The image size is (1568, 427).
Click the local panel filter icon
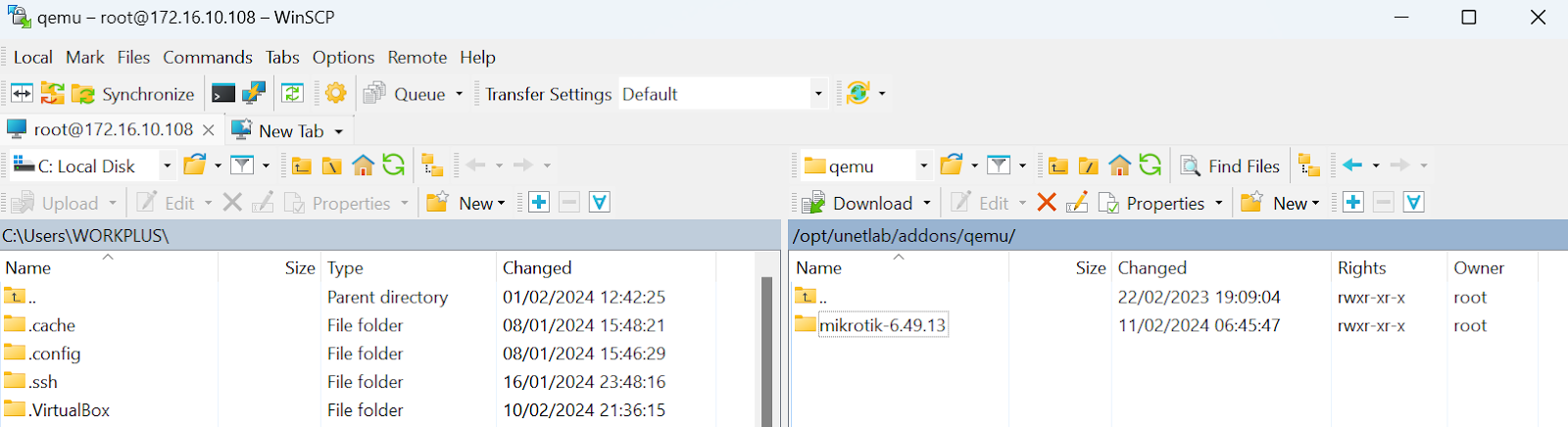tap(242, 166)
